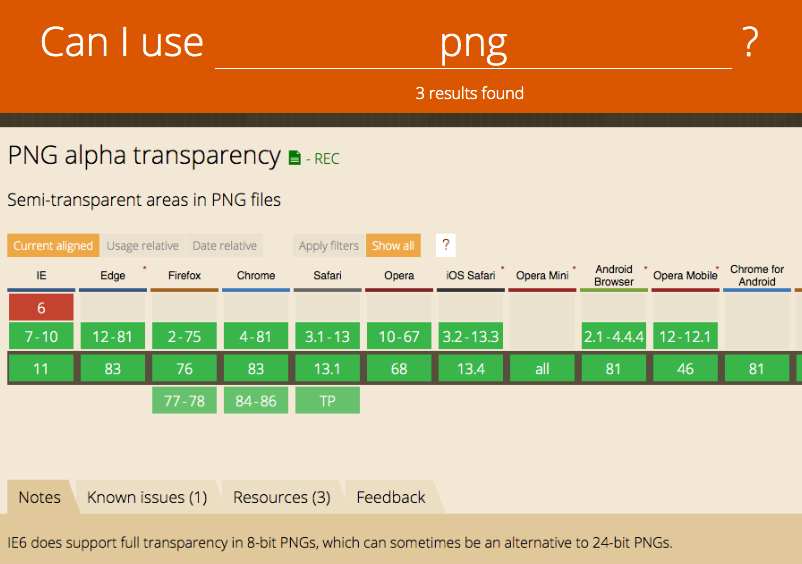Select the iOS Safari 3.2-13.3 cell
Viewport: 802px width, 564px height.
tap(471, 336)
